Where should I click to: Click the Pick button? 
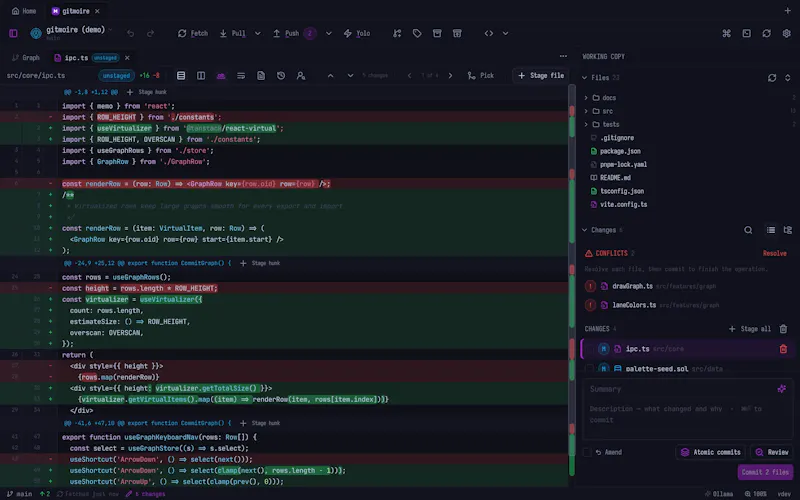(x=481, y=76)
